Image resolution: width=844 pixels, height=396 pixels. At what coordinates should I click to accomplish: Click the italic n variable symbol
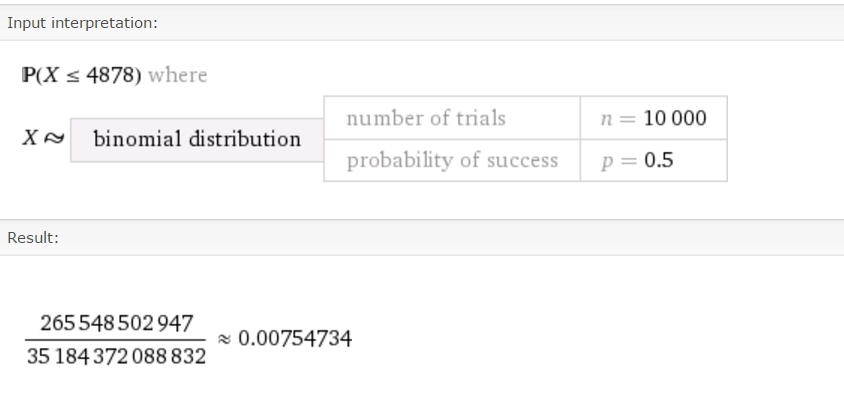click(607, 119)
